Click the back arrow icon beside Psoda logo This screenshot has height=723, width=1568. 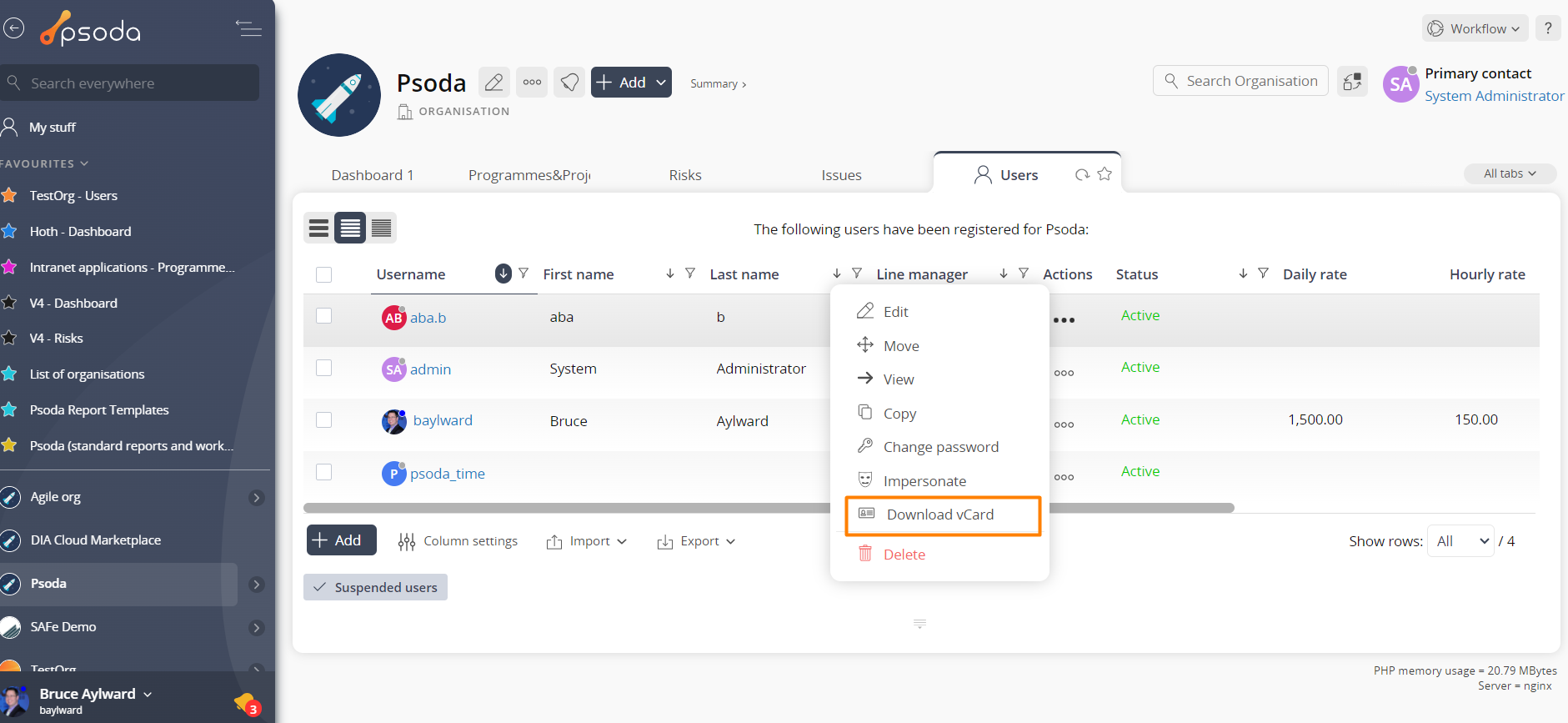13,29
